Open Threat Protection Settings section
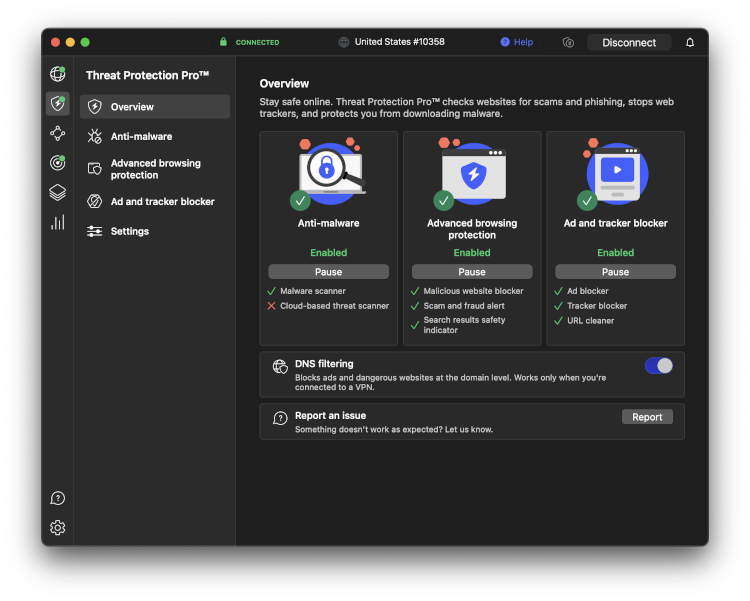 (x=155, y=231)
